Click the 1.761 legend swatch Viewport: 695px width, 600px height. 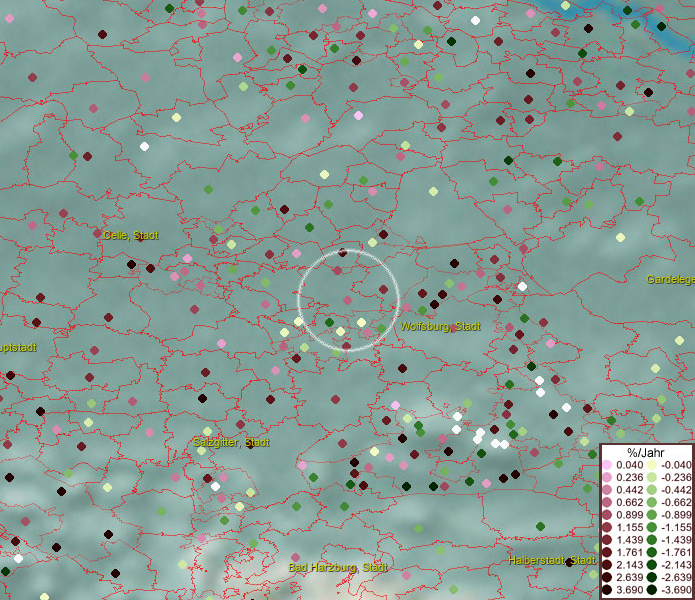pos(607,552)
